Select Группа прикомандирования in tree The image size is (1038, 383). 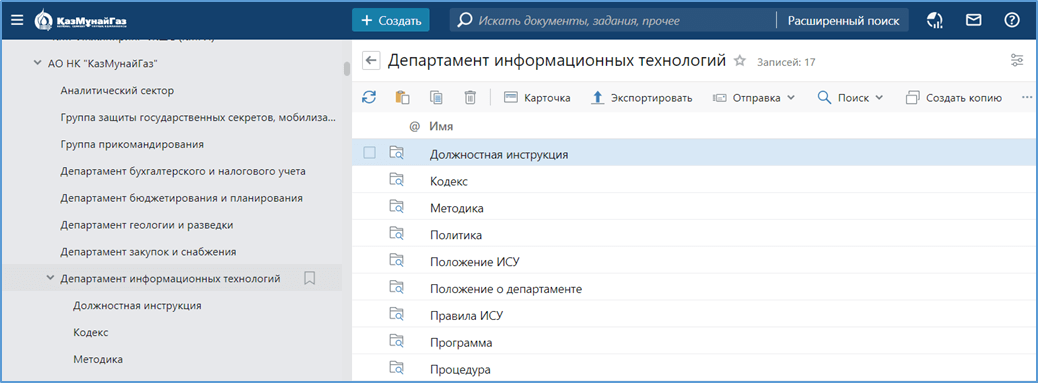pyautogui.click(x=132, y=144)
